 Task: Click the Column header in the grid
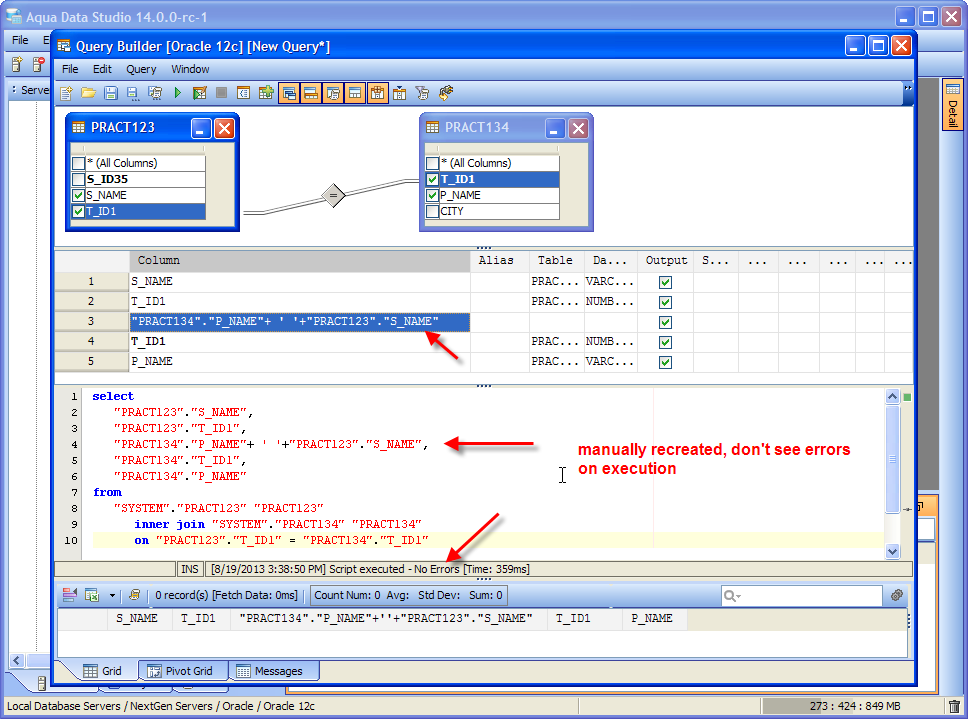coord(300,260)
